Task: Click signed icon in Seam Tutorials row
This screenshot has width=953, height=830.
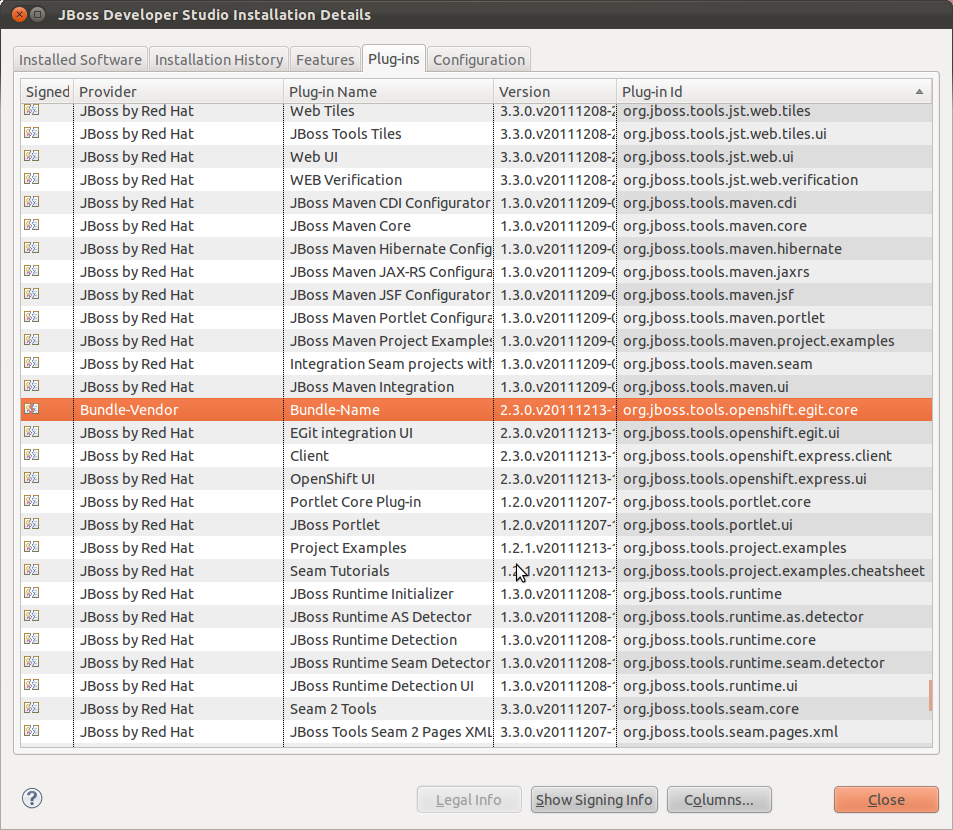Action: click(32, 570)
